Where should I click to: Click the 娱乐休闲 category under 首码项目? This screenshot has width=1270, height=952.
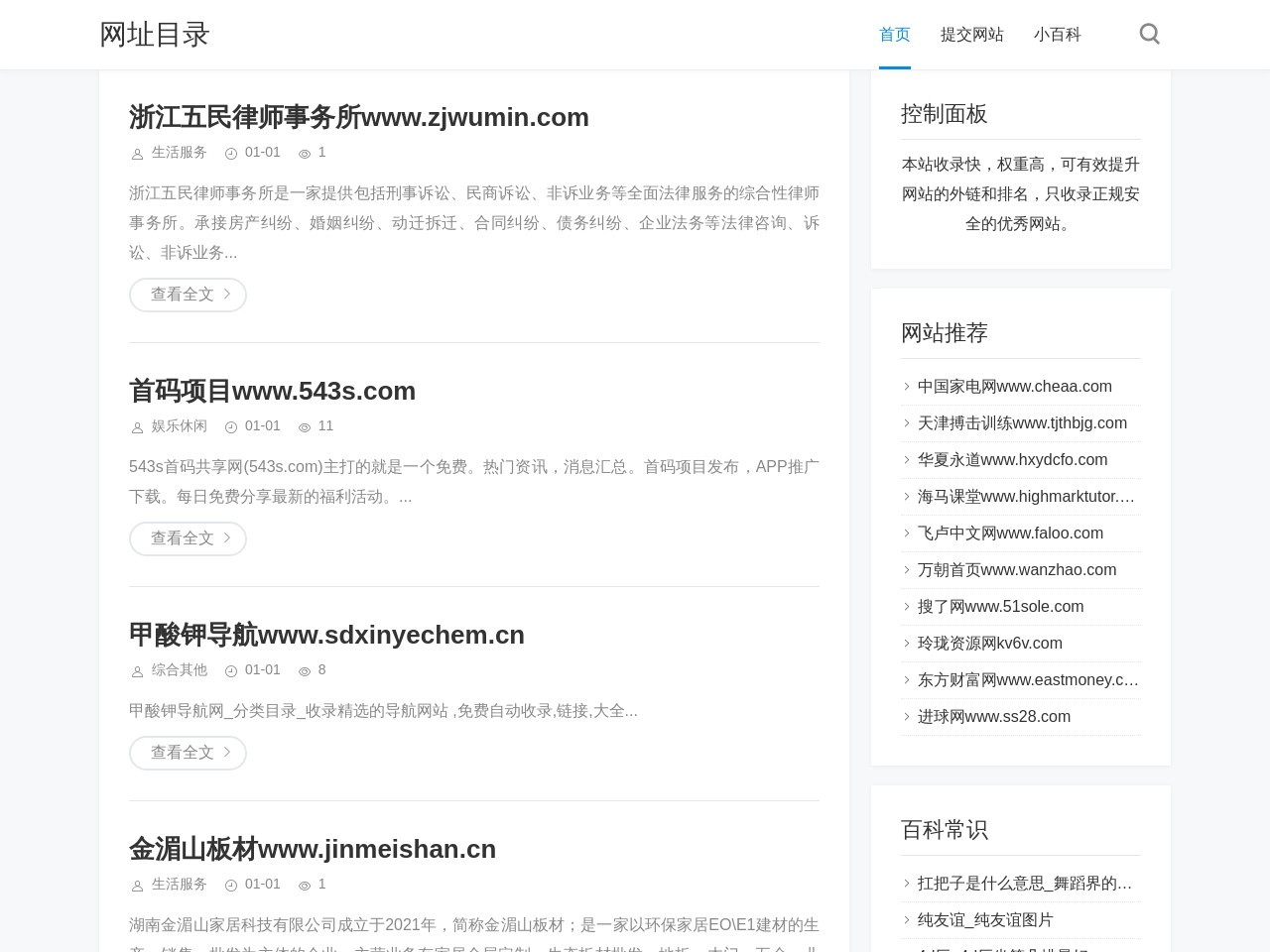pyautogui.click(x=179, y=426)
